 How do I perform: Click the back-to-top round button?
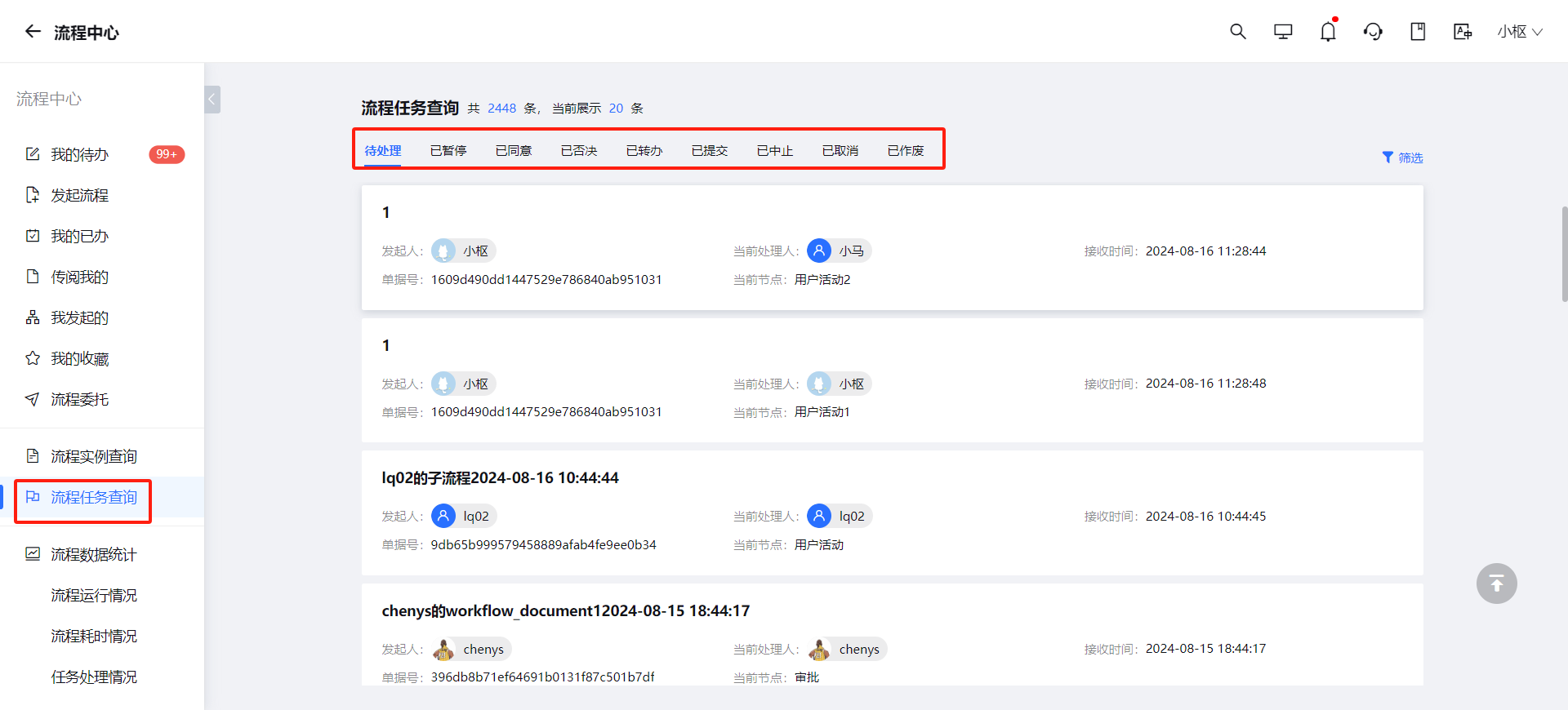[x=1497, y=584]
